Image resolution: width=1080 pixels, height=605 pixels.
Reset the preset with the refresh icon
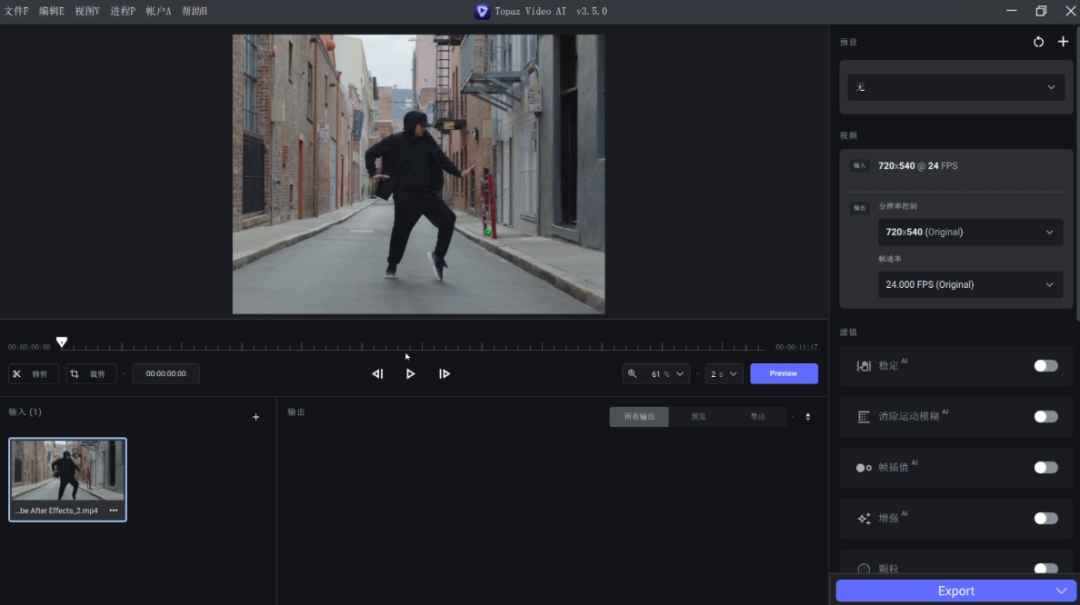pyautogui.click(x=1038, y=42)
